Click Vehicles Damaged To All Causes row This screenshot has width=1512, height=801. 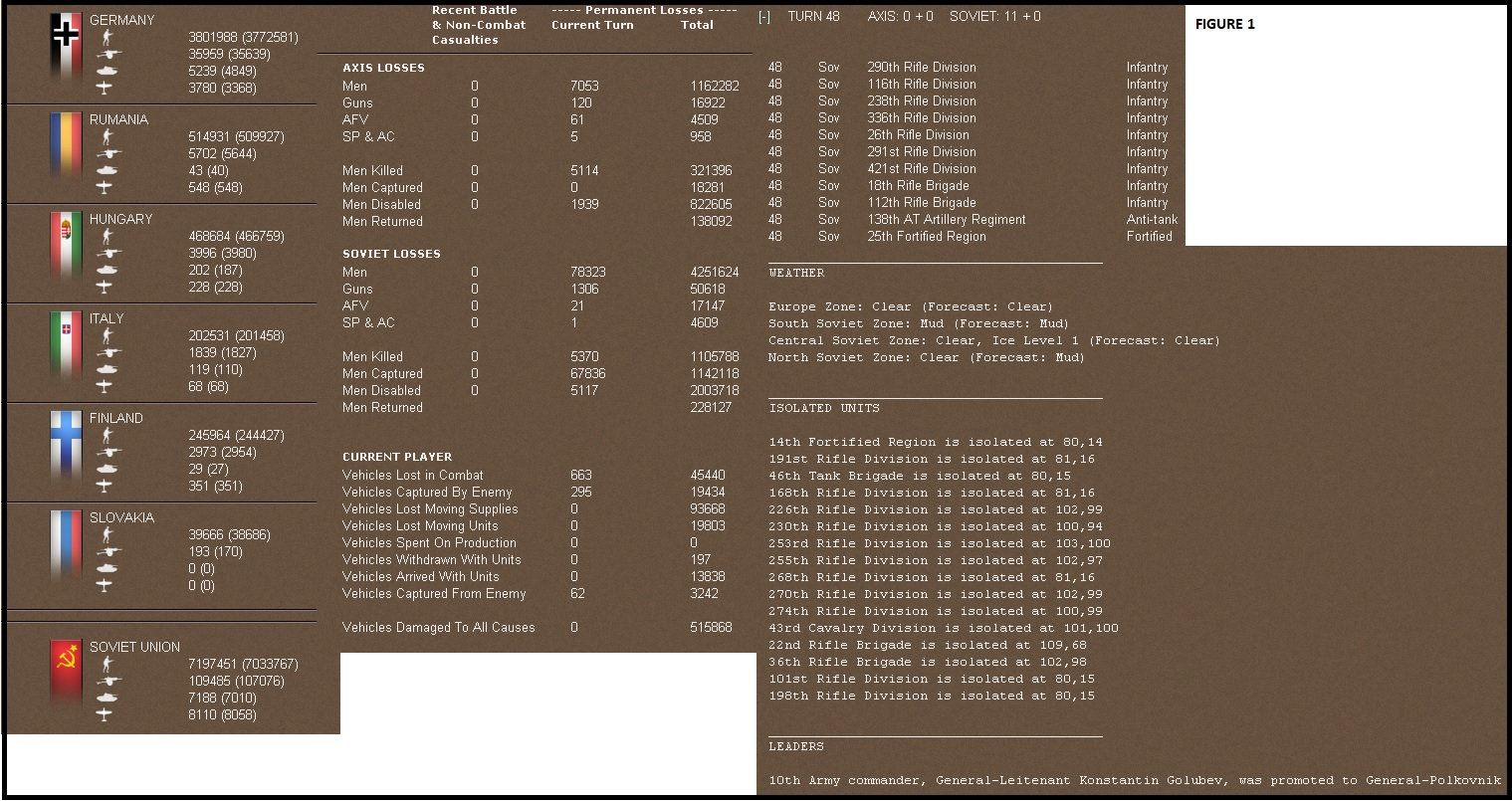538,628
